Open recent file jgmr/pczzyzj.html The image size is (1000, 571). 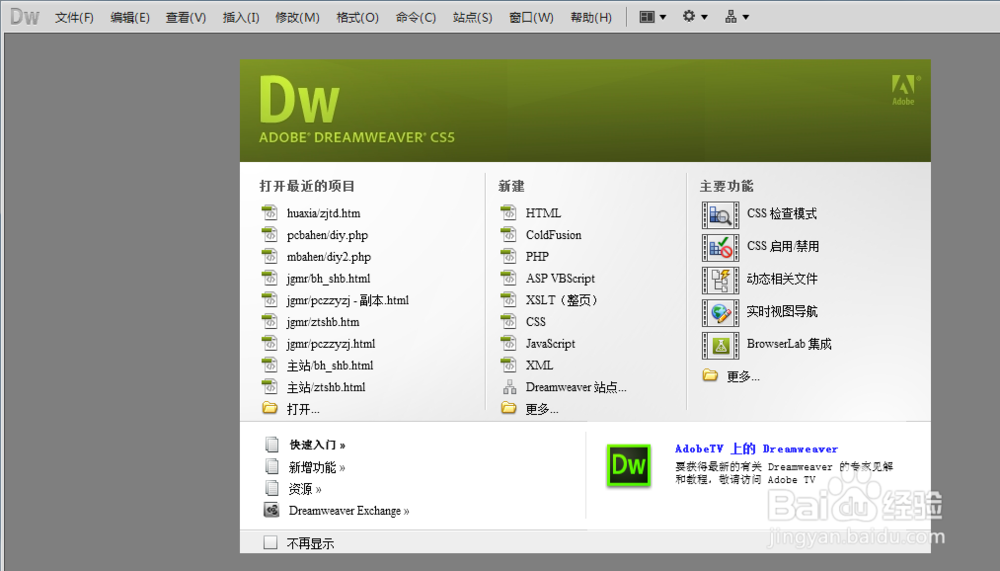pos(331,344)
